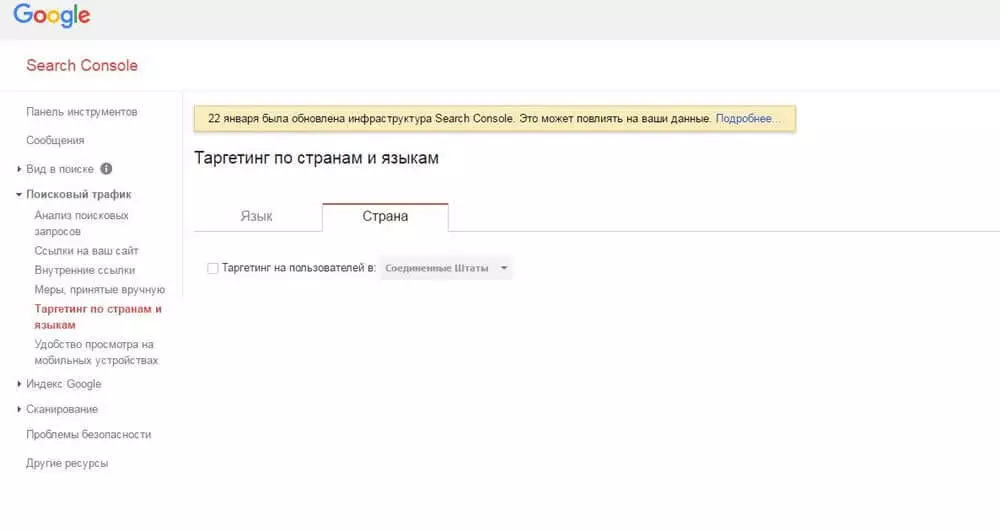Select Индекс Google menu label
Viewport: 1000px width, 531px height.
[64, 384]
